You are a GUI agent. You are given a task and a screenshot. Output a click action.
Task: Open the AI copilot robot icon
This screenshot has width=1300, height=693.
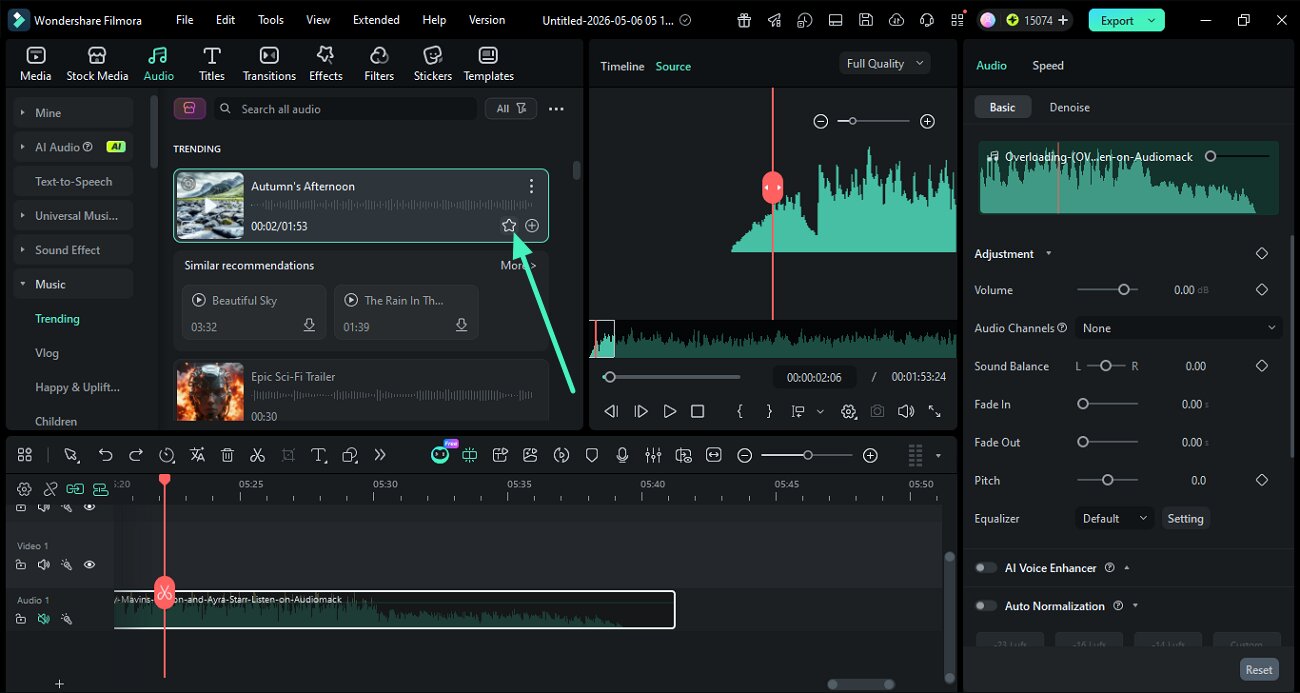coord(440,455)
